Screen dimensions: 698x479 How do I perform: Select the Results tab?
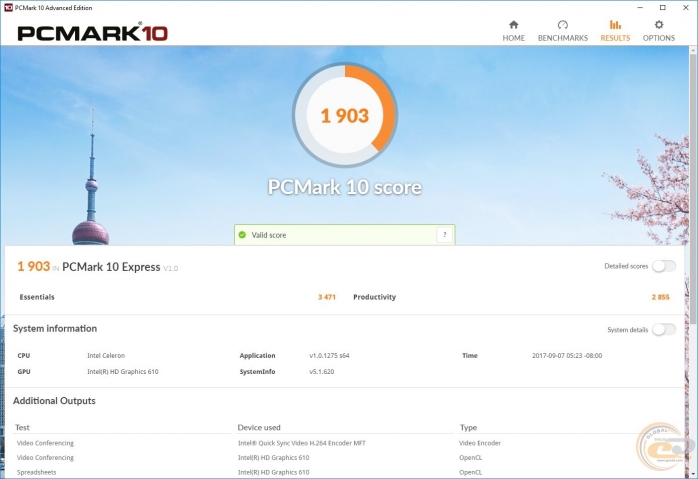tap(615, 31)
